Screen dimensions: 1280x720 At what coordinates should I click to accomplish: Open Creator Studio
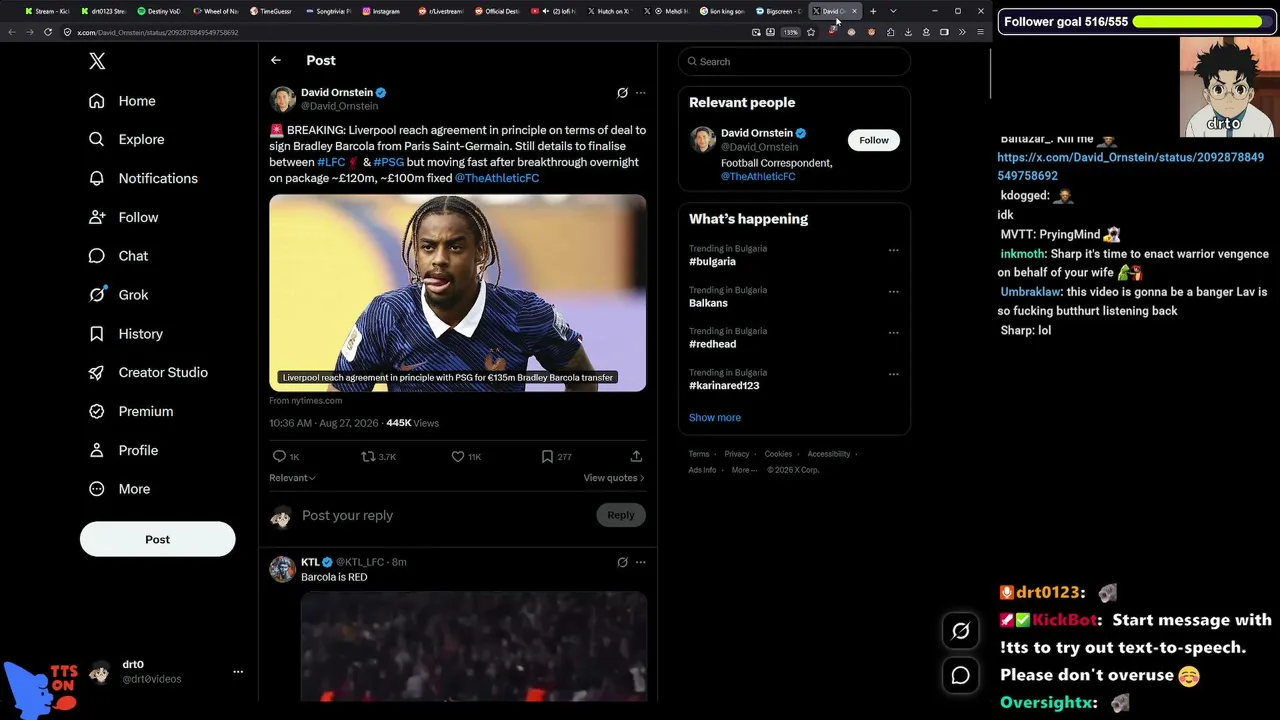148,372
